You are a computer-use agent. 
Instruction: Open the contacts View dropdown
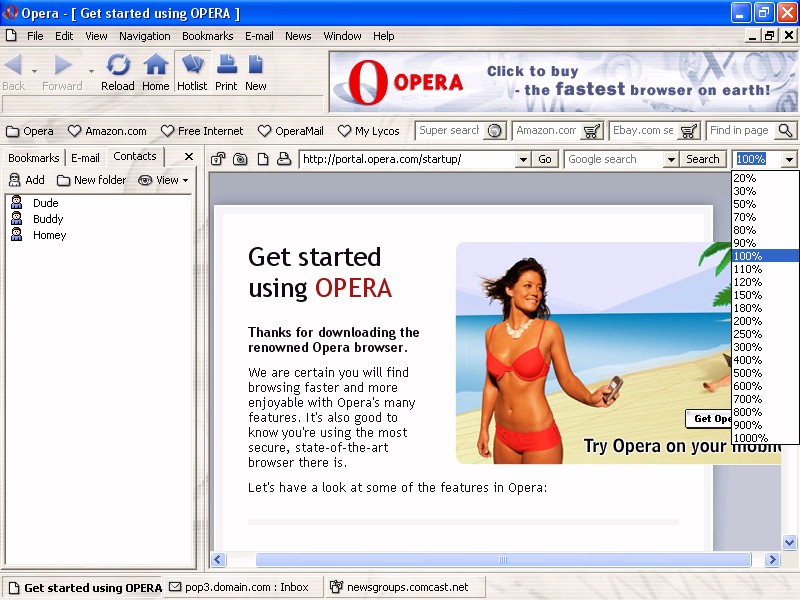(163, 180)
